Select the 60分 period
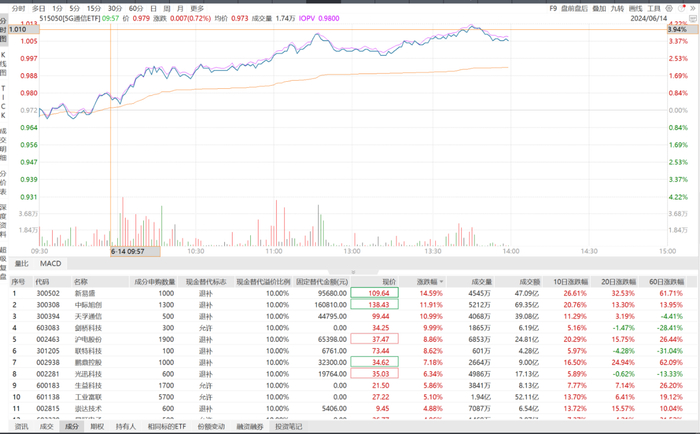This screenshot has height=434, width=700. pos(136,8)
